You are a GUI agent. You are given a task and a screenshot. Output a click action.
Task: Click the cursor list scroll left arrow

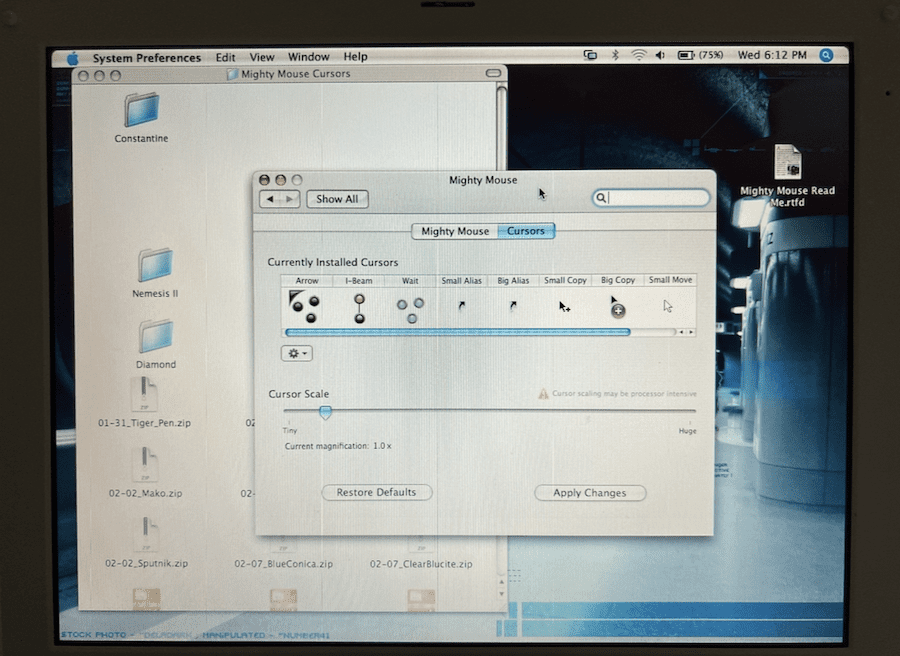pyautogui.click(x=681, y=332)
